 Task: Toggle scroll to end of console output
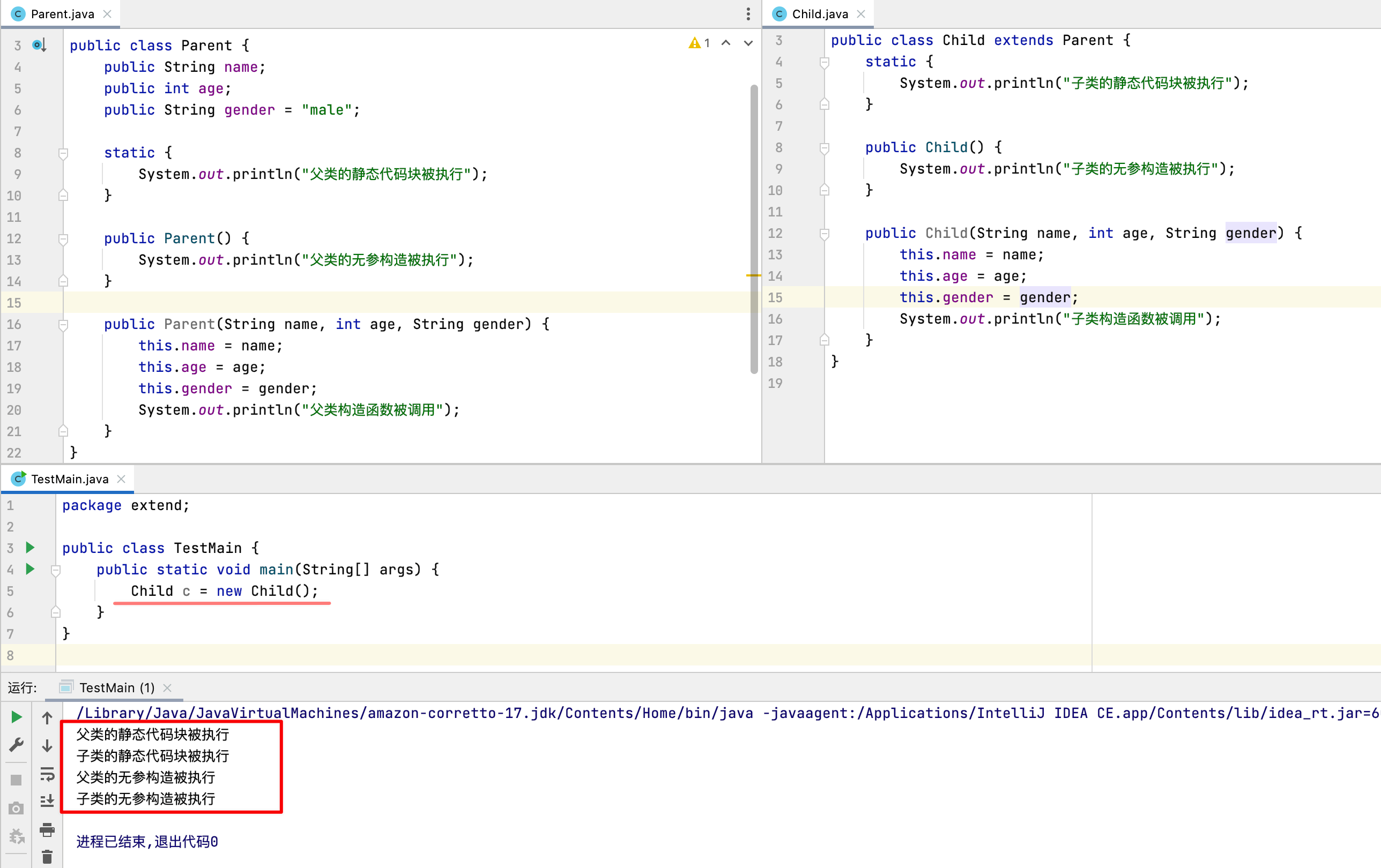47,801
